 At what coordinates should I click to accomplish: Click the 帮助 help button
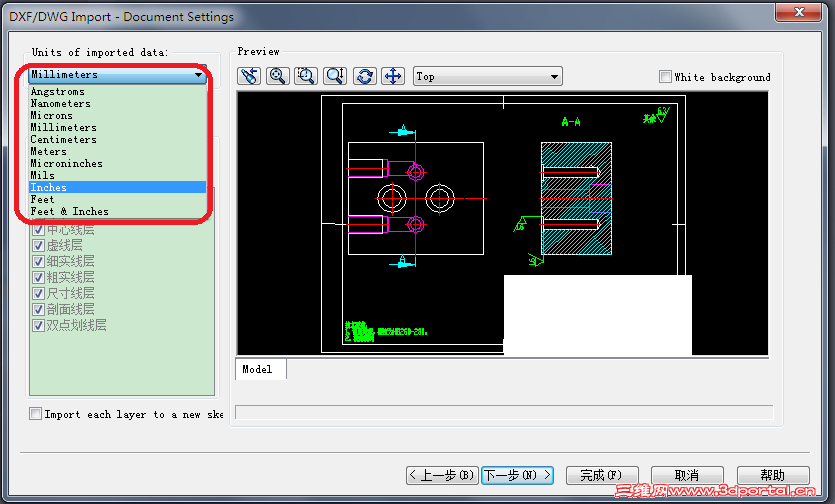(x=773, y=475)
